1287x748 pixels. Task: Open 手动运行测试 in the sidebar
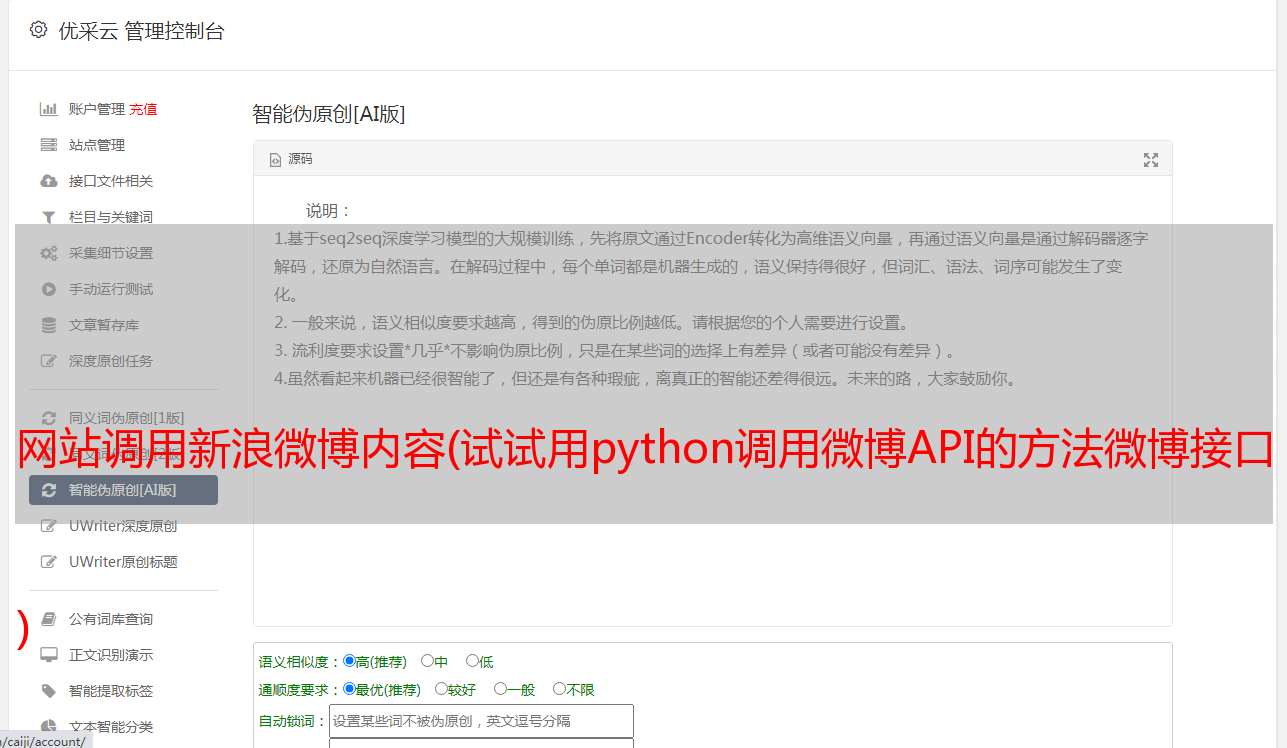pos(111,289)
